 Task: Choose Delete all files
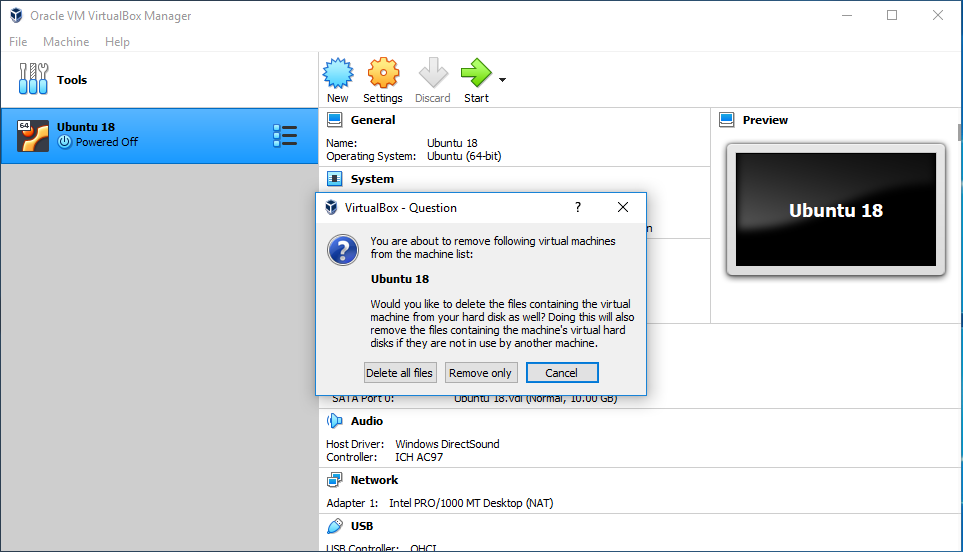[400, 373]
